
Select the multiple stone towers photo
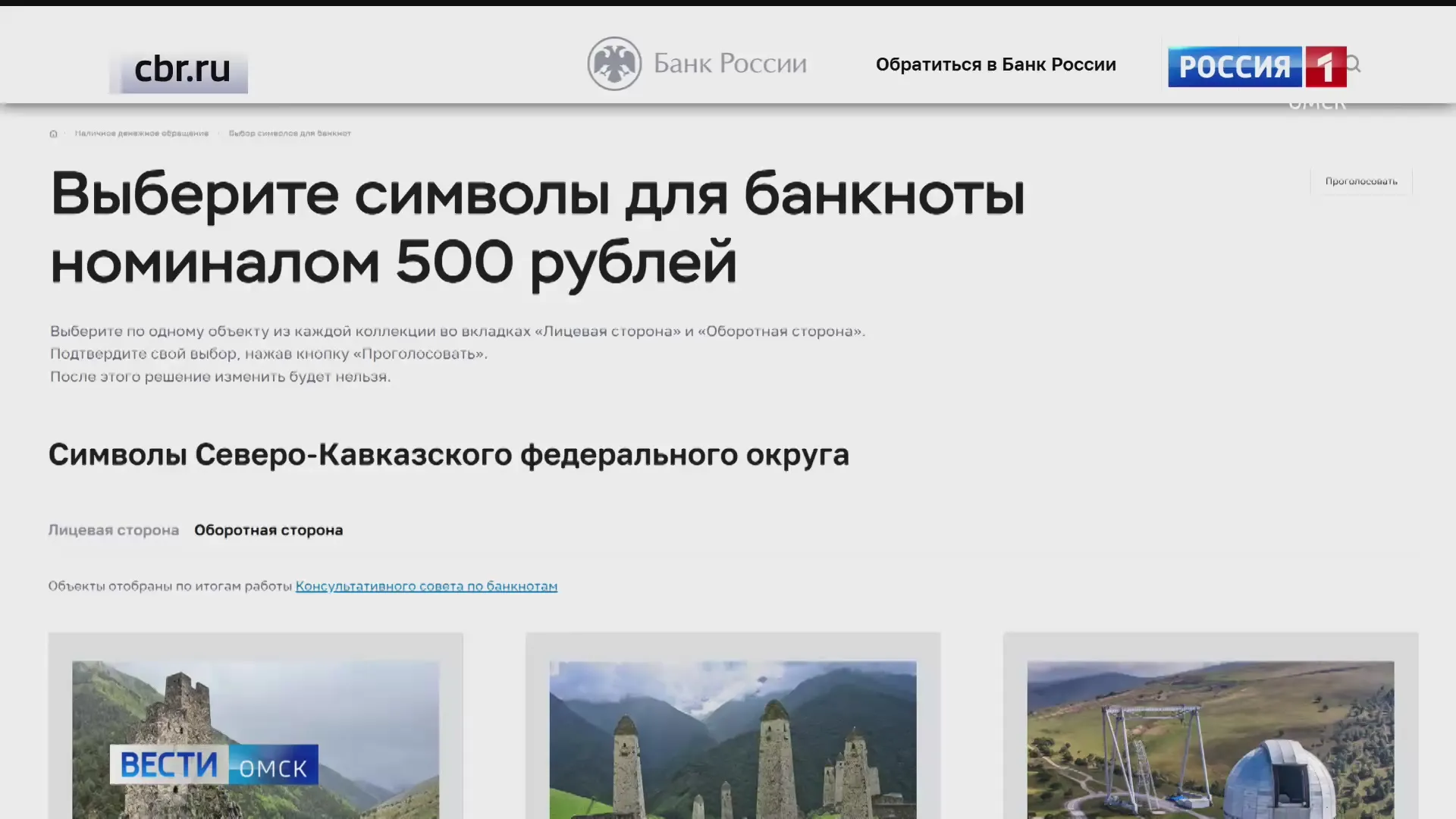(x=733, y=739)
